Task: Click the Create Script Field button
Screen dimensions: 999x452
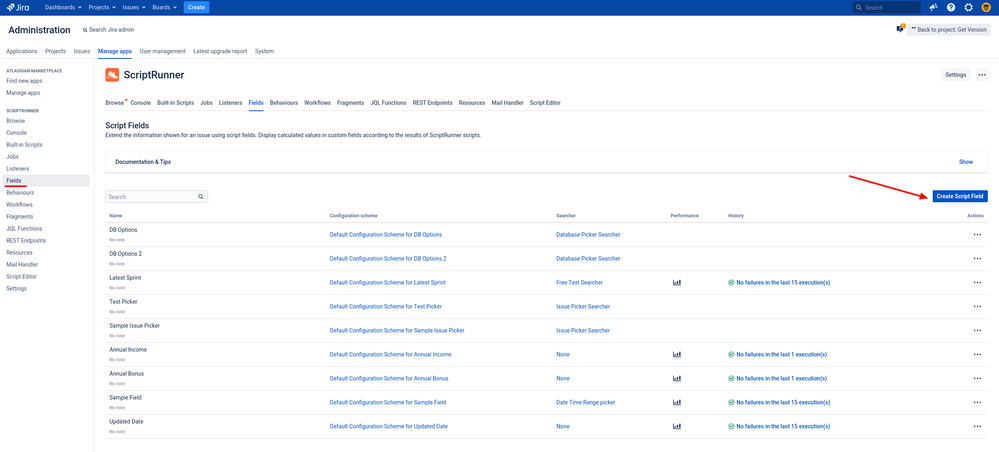Action: tap(960, 196)
